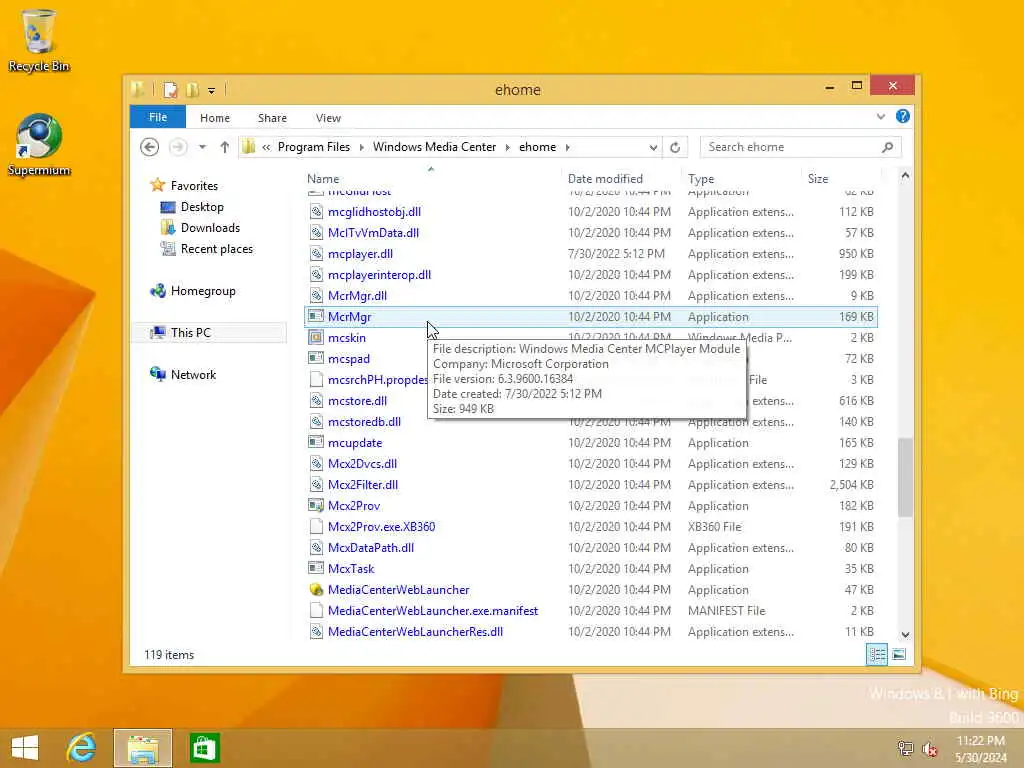Select the MediaCenterWebLauncher.exe.manifest file name

[433, 611]
